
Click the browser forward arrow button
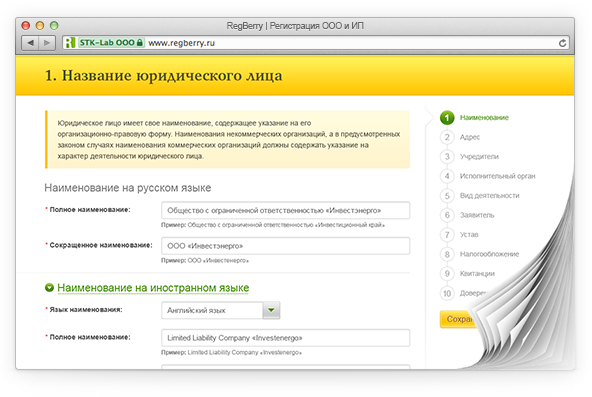click(47, 43)
